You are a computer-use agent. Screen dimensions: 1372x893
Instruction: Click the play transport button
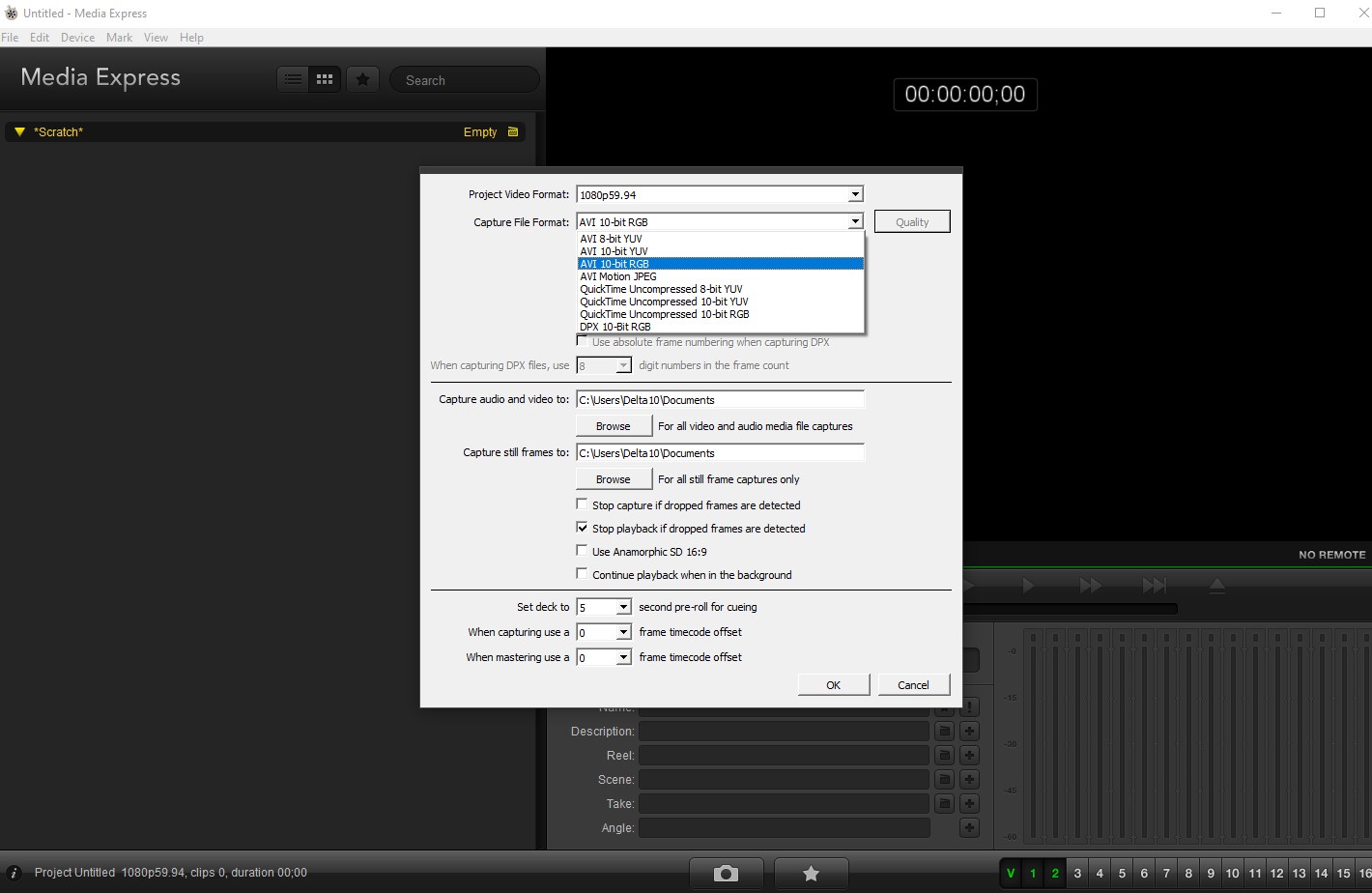[x=1028, y=586]
